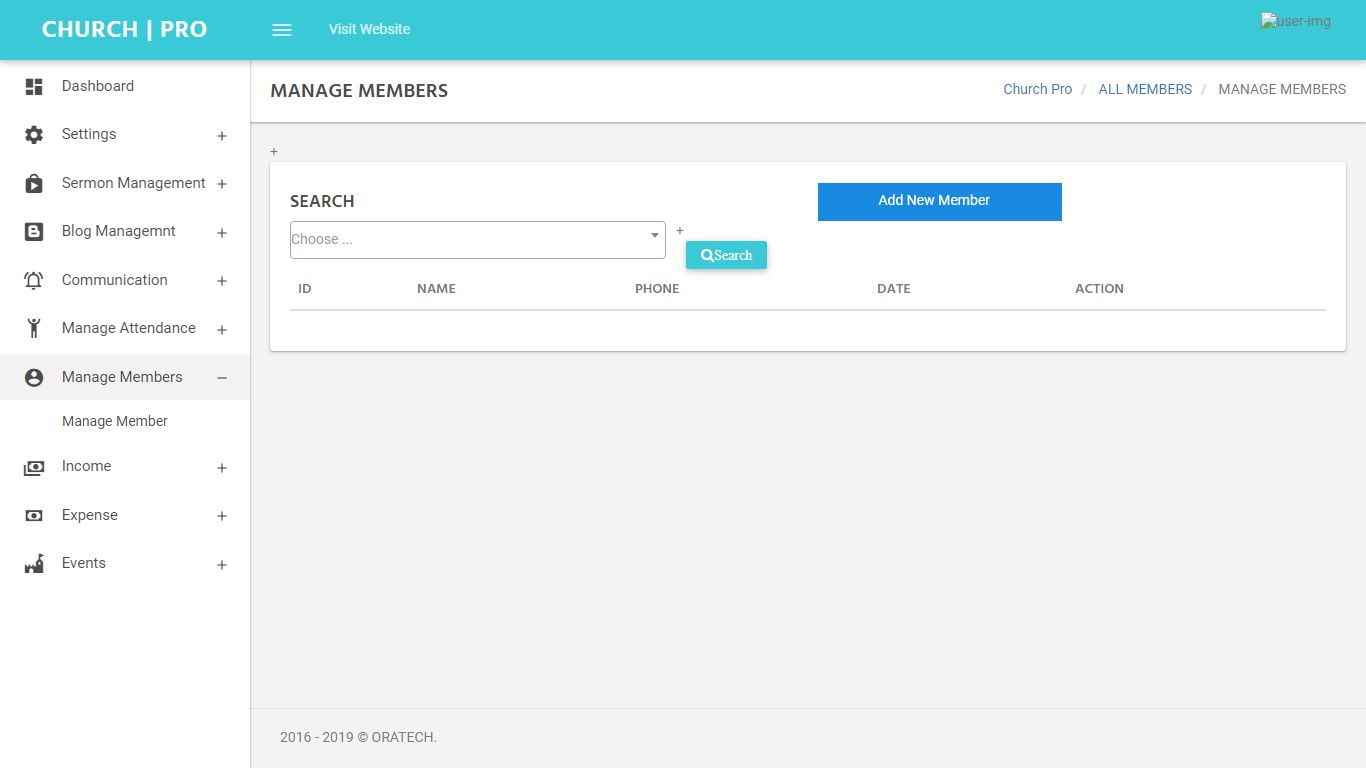Click the NAME column header

tap(436, 289)
